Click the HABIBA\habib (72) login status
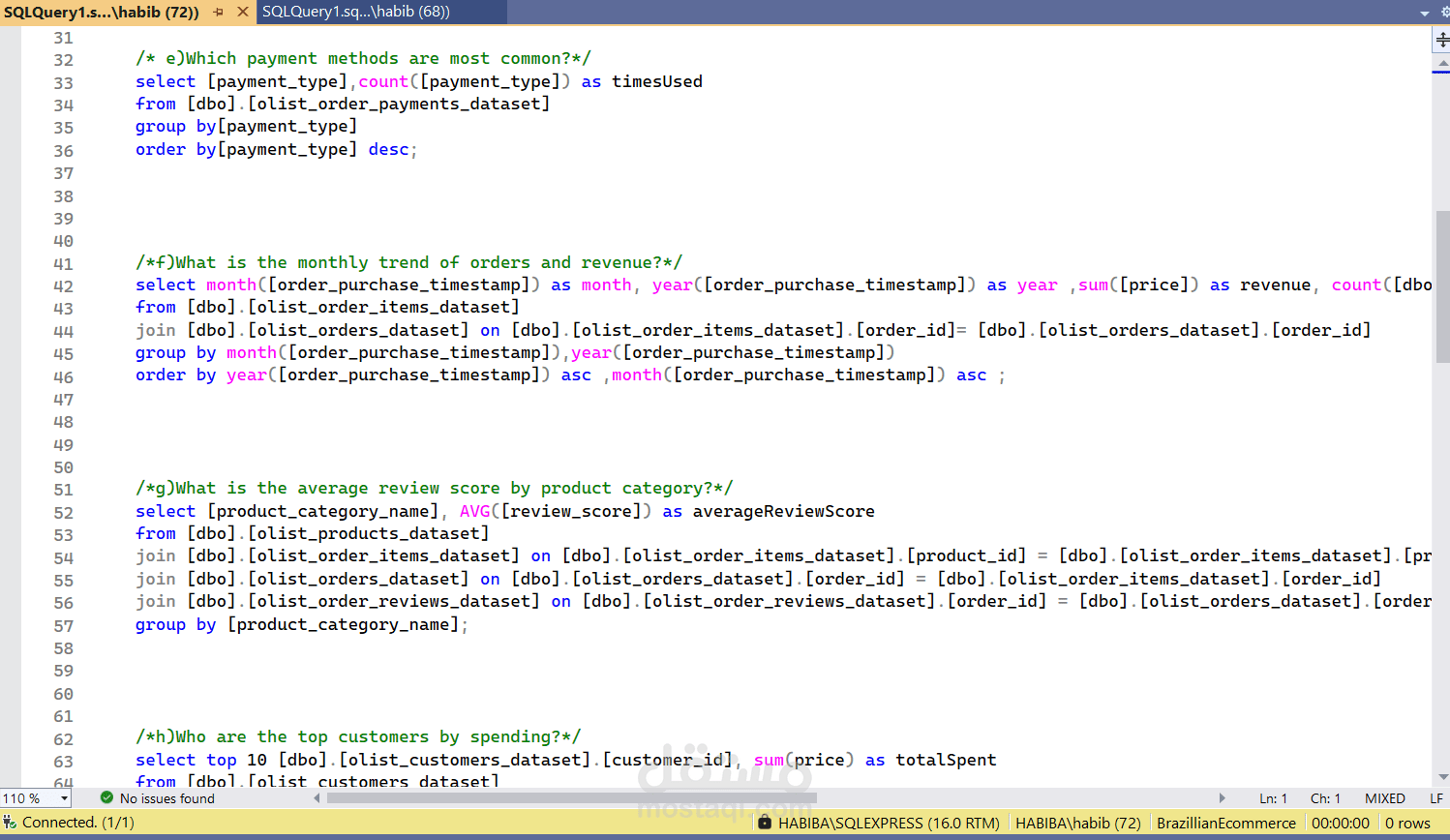1450x840 pixels. [x=1078, y=823]
